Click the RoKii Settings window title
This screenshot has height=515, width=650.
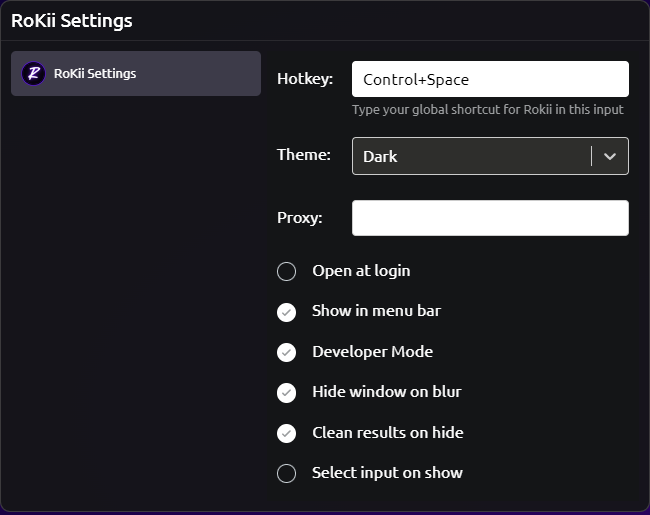[72, 21]
